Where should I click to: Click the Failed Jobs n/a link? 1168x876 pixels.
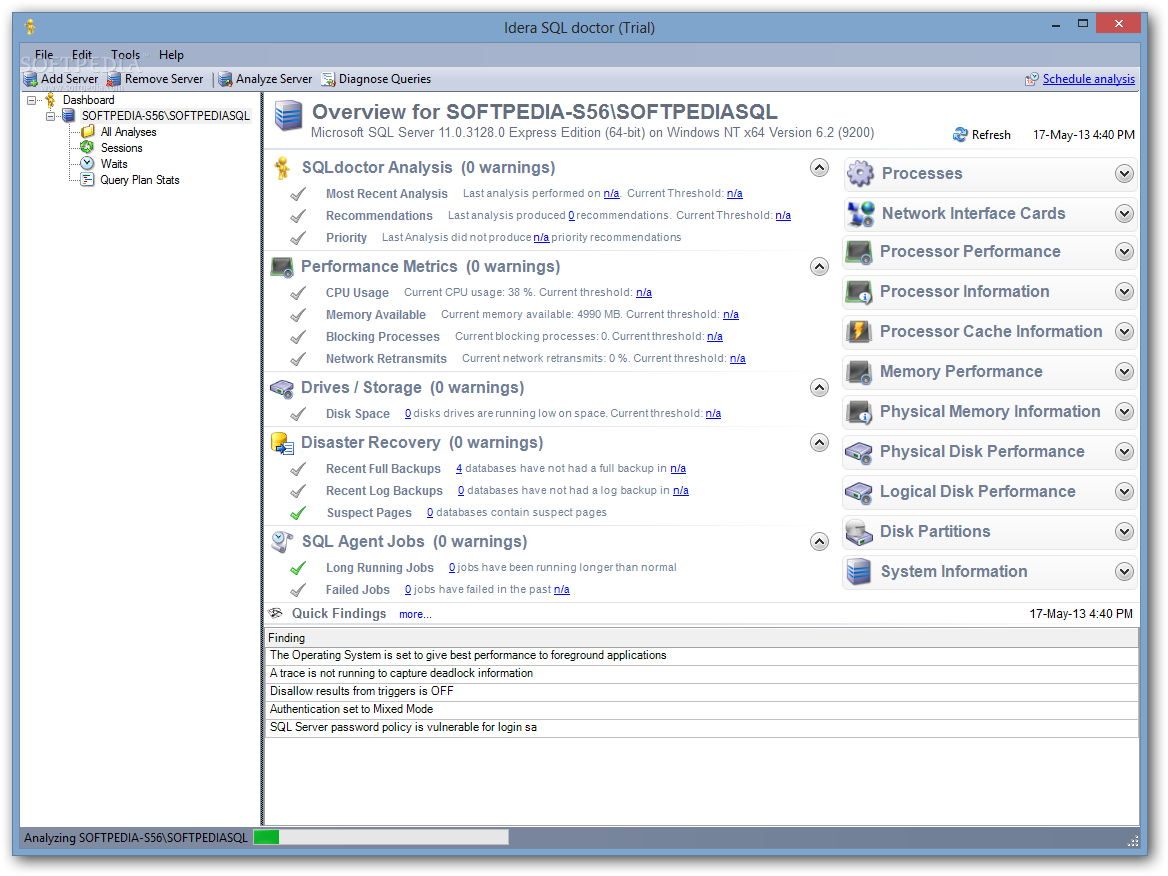(x=562, y=590)
